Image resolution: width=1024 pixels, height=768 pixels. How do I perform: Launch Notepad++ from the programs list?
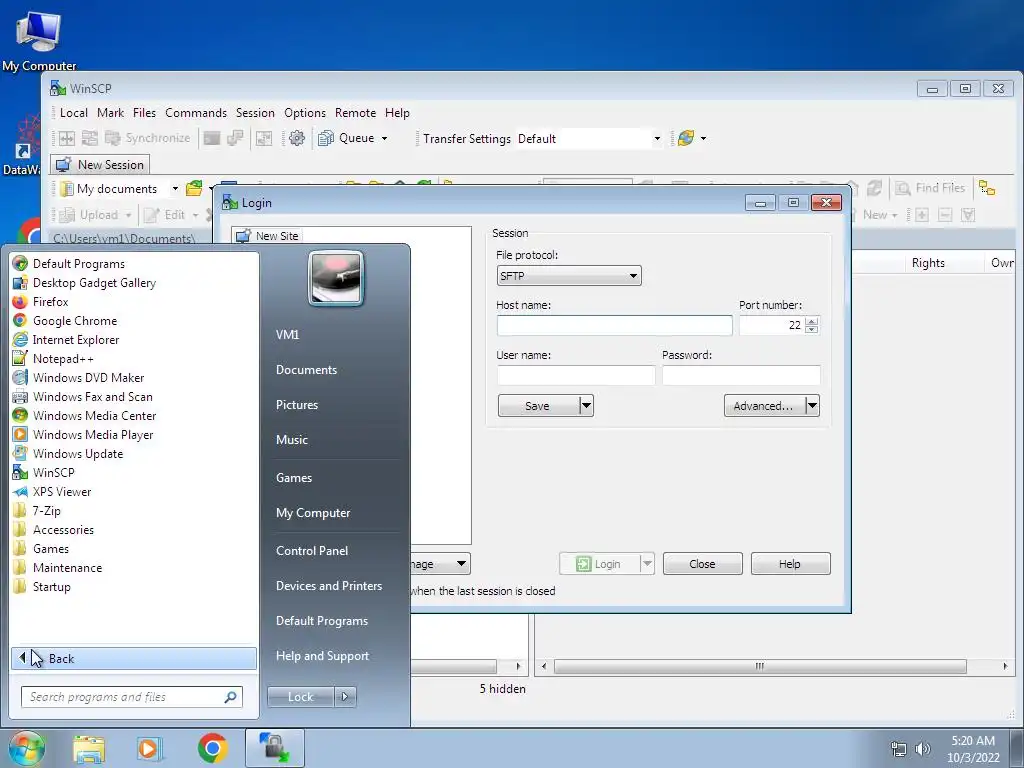point(63,359)
